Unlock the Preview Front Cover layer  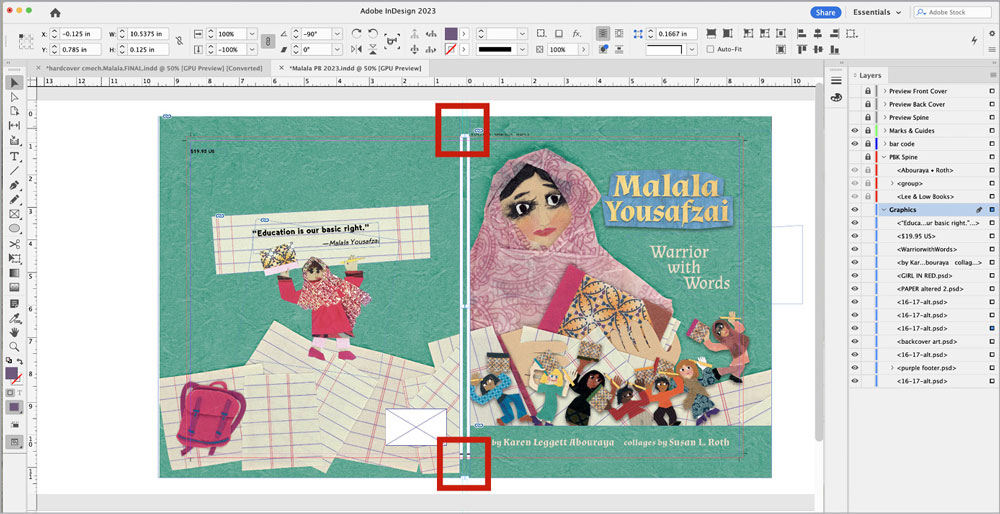868,91
